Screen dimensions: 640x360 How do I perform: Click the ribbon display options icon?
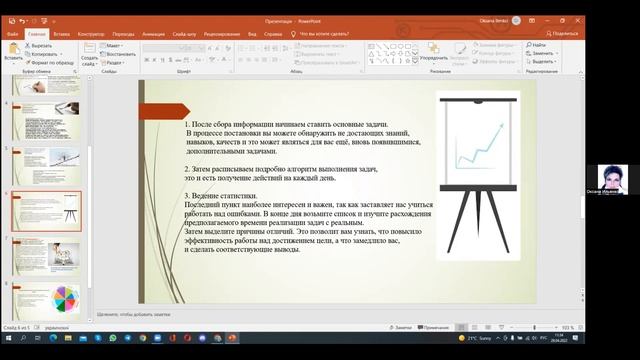point(532,21)
